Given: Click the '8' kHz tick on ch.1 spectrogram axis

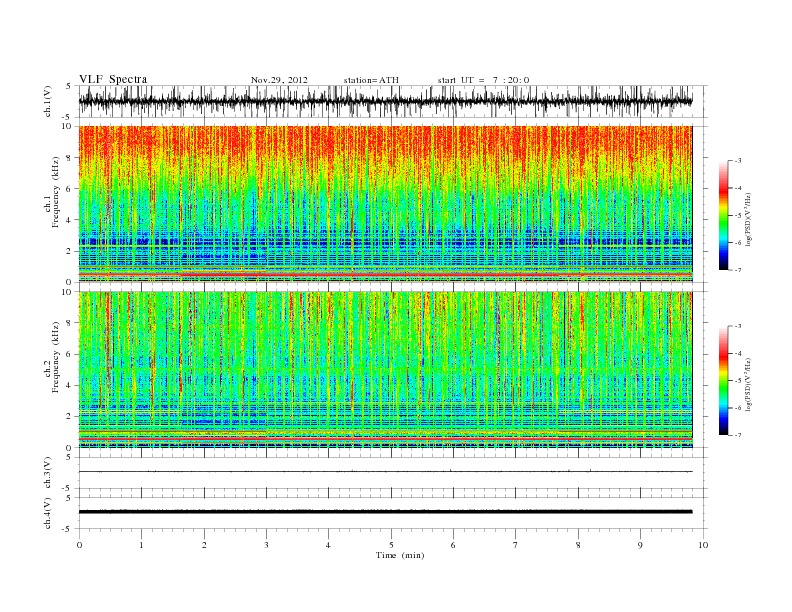Looking at the screenshot, I should click(x=69, y=158).
